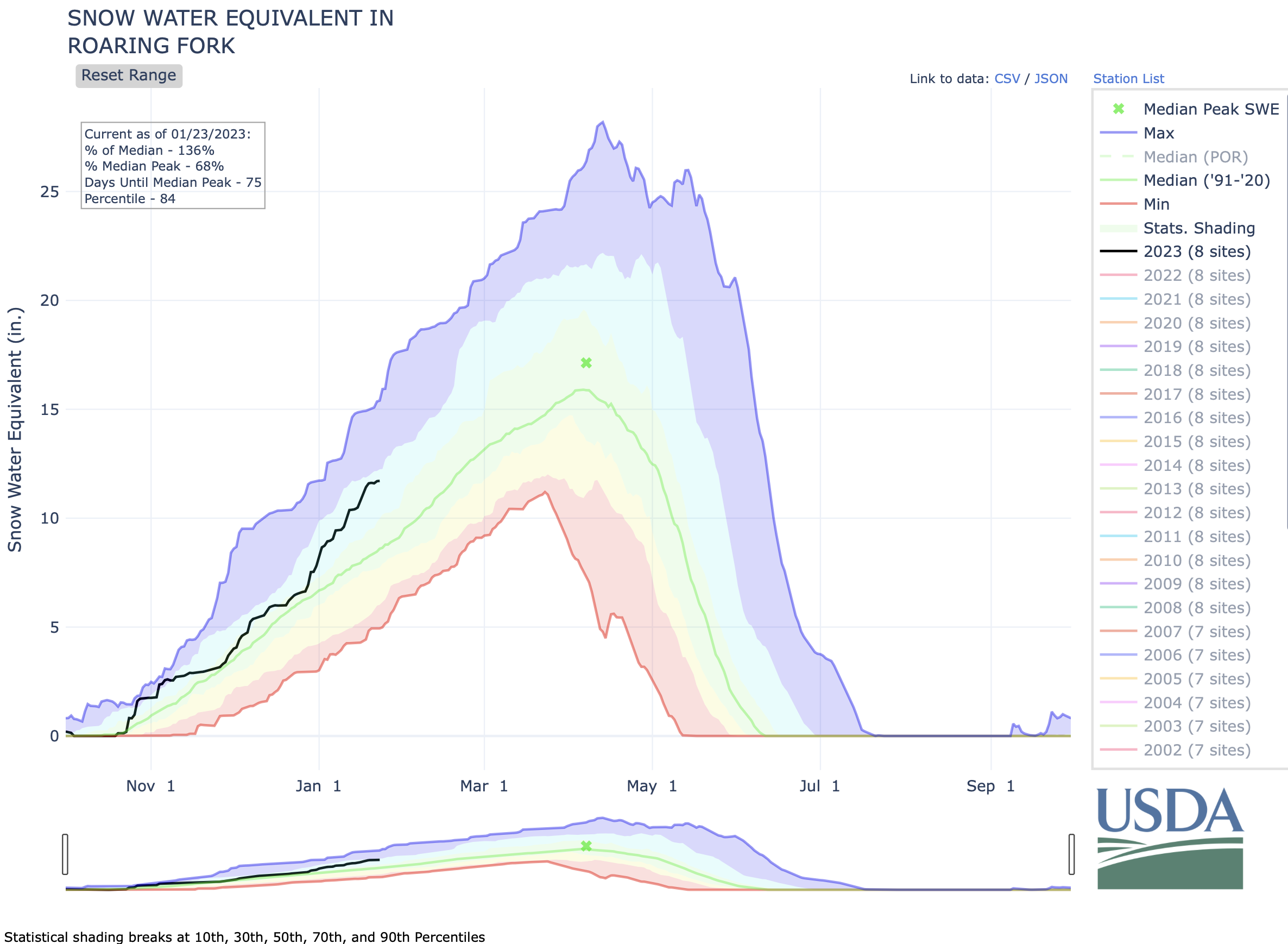Click the green Median Peak SWE marker on chart
The height and width of the screenshot is (944, 1288).
pyautogui.click(x=586, y=363)
